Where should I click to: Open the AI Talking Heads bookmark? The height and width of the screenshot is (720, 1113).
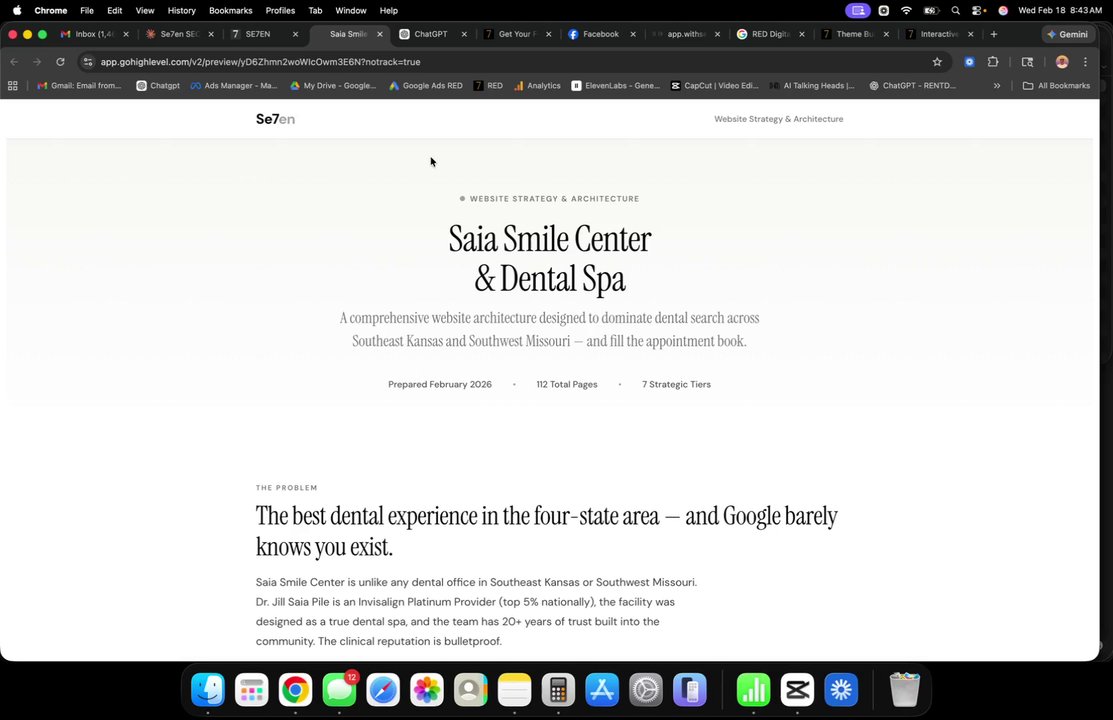[x=812, y=86]
